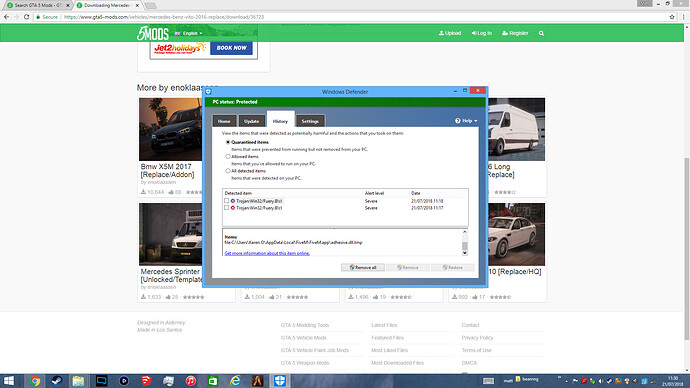Click the Remove all button
Image resolution: width=690 pixels, height=388 pixels.
363,267
